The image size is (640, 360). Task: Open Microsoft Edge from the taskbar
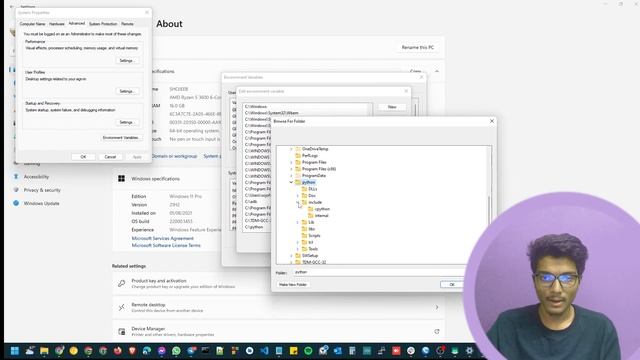(147, 351)
